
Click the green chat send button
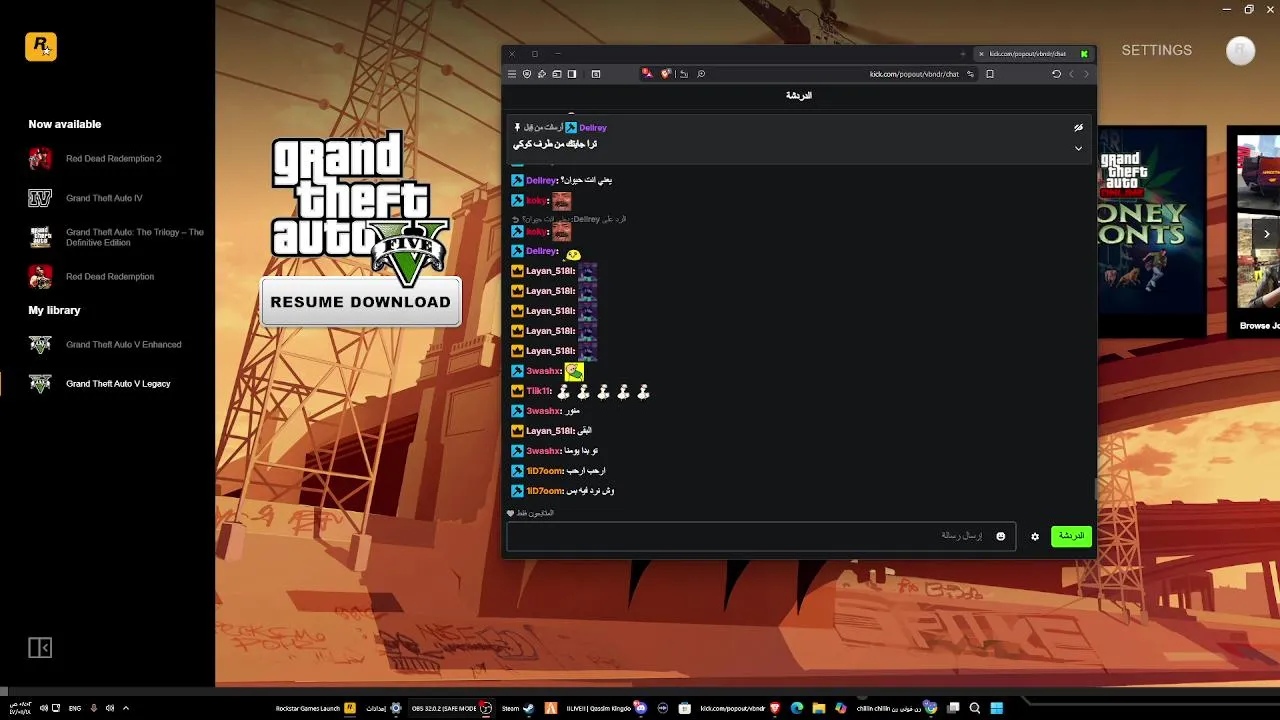point(1071,536)
